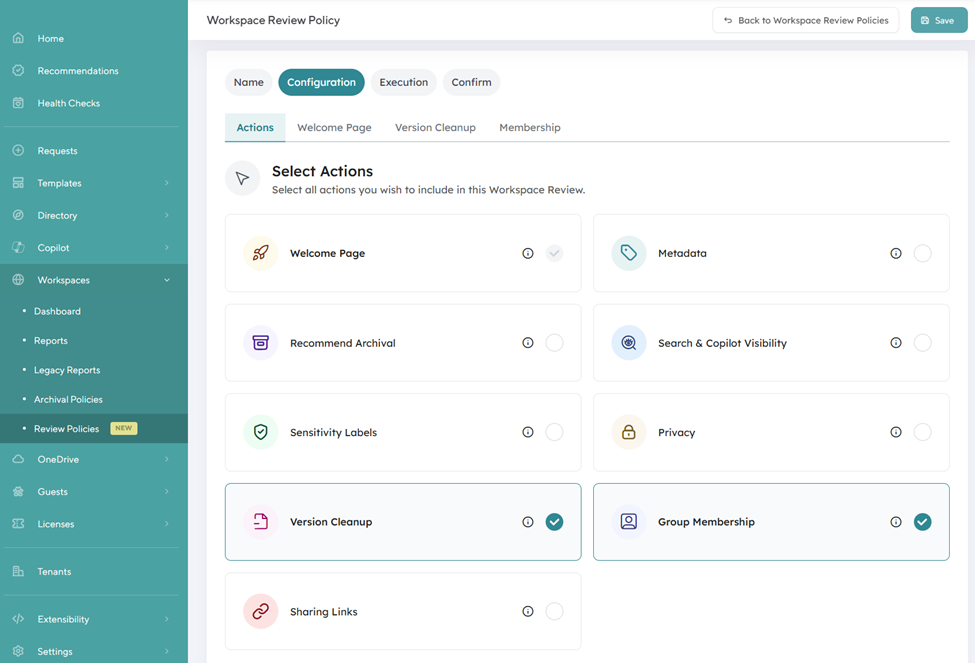Click the OneDrive cloud icon

click(18, 459)
